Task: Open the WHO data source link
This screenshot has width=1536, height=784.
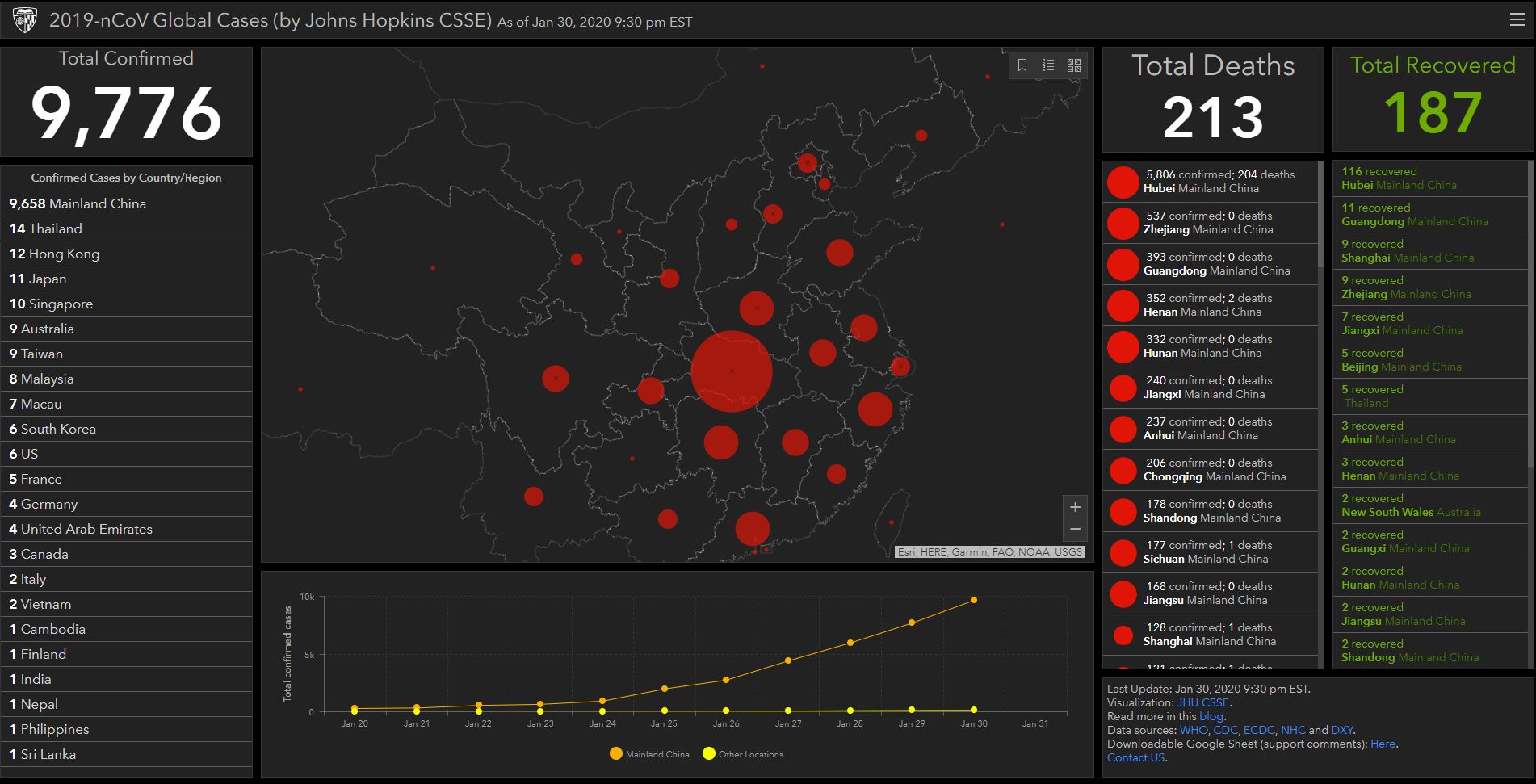Action: coord(1194,730)
